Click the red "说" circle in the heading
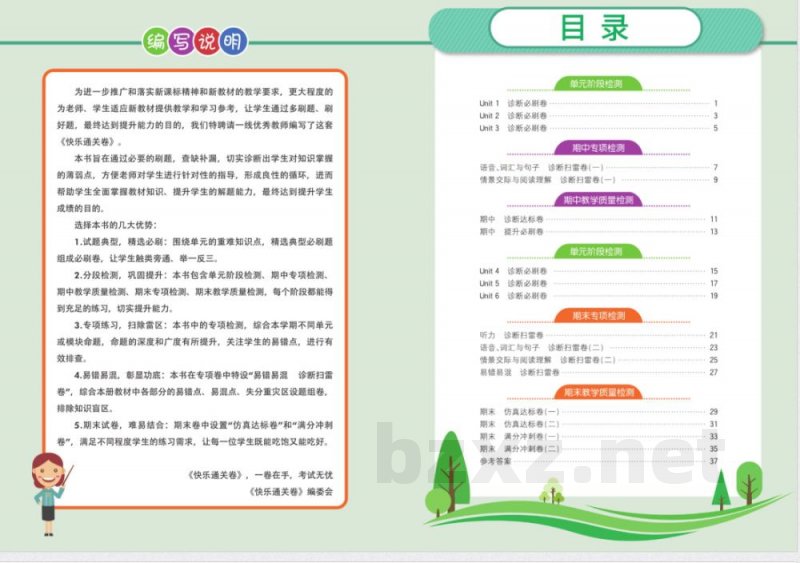Screen dimensions: 800x563 click(207, 41)
